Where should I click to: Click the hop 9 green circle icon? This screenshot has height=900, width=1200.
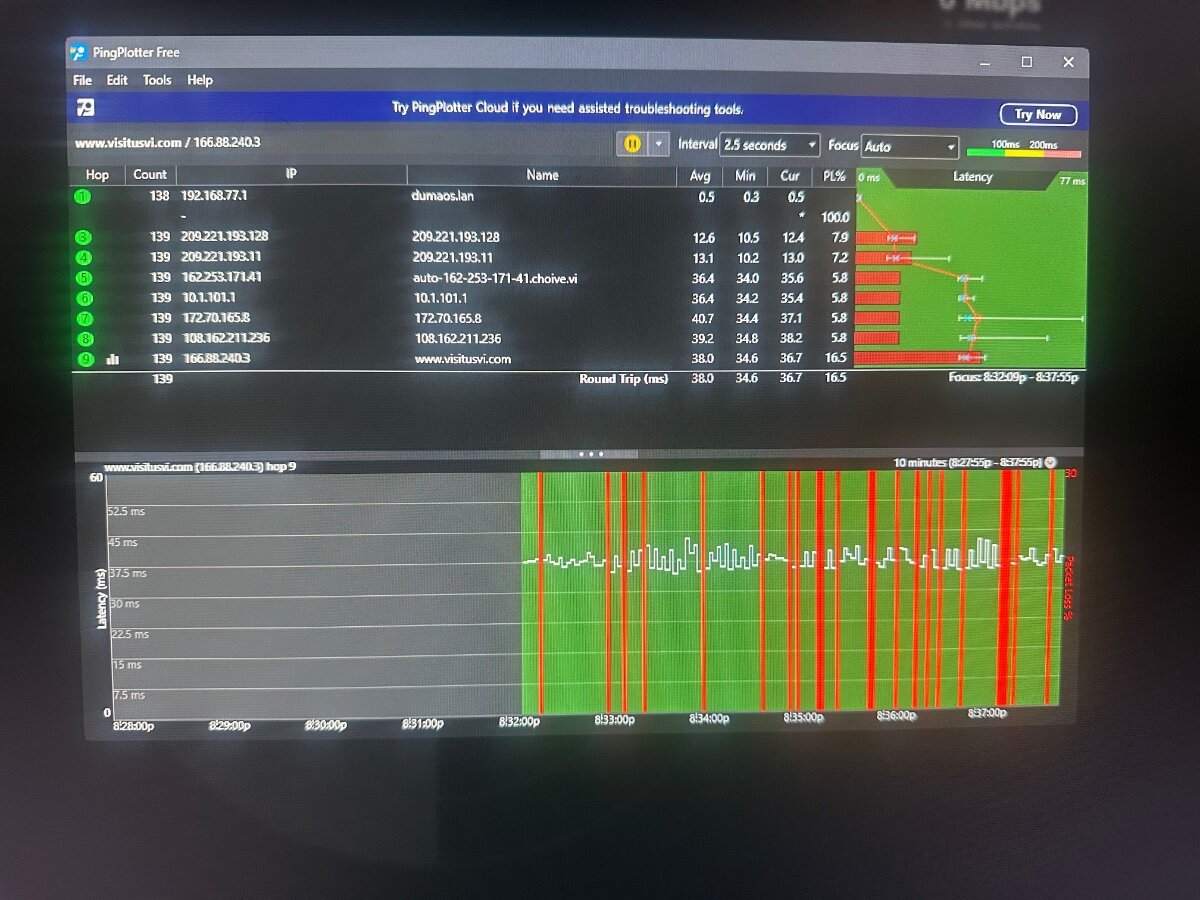point(85,359)
